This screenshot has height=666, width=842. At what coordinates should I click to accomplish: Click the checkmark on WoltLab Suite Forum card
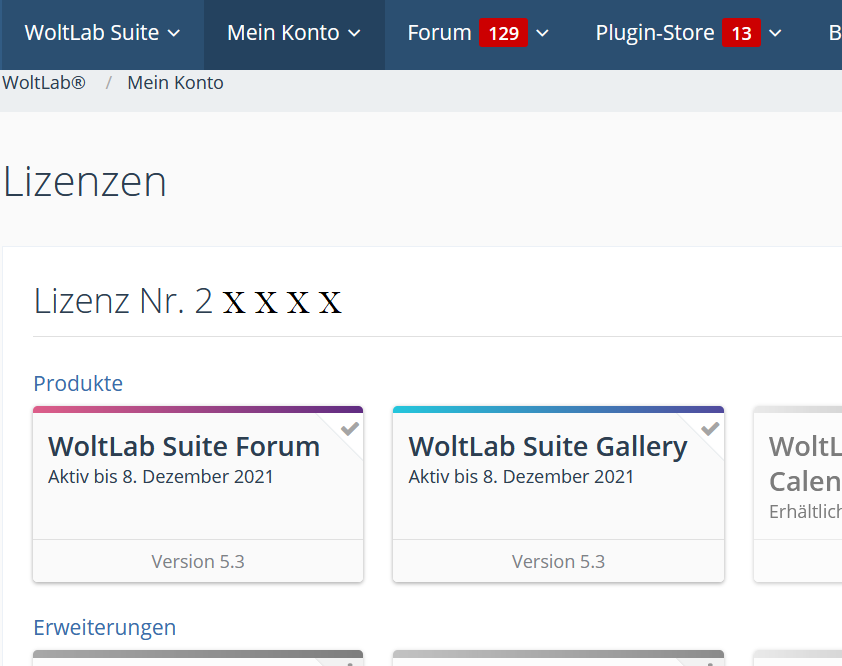click(350, 428)
